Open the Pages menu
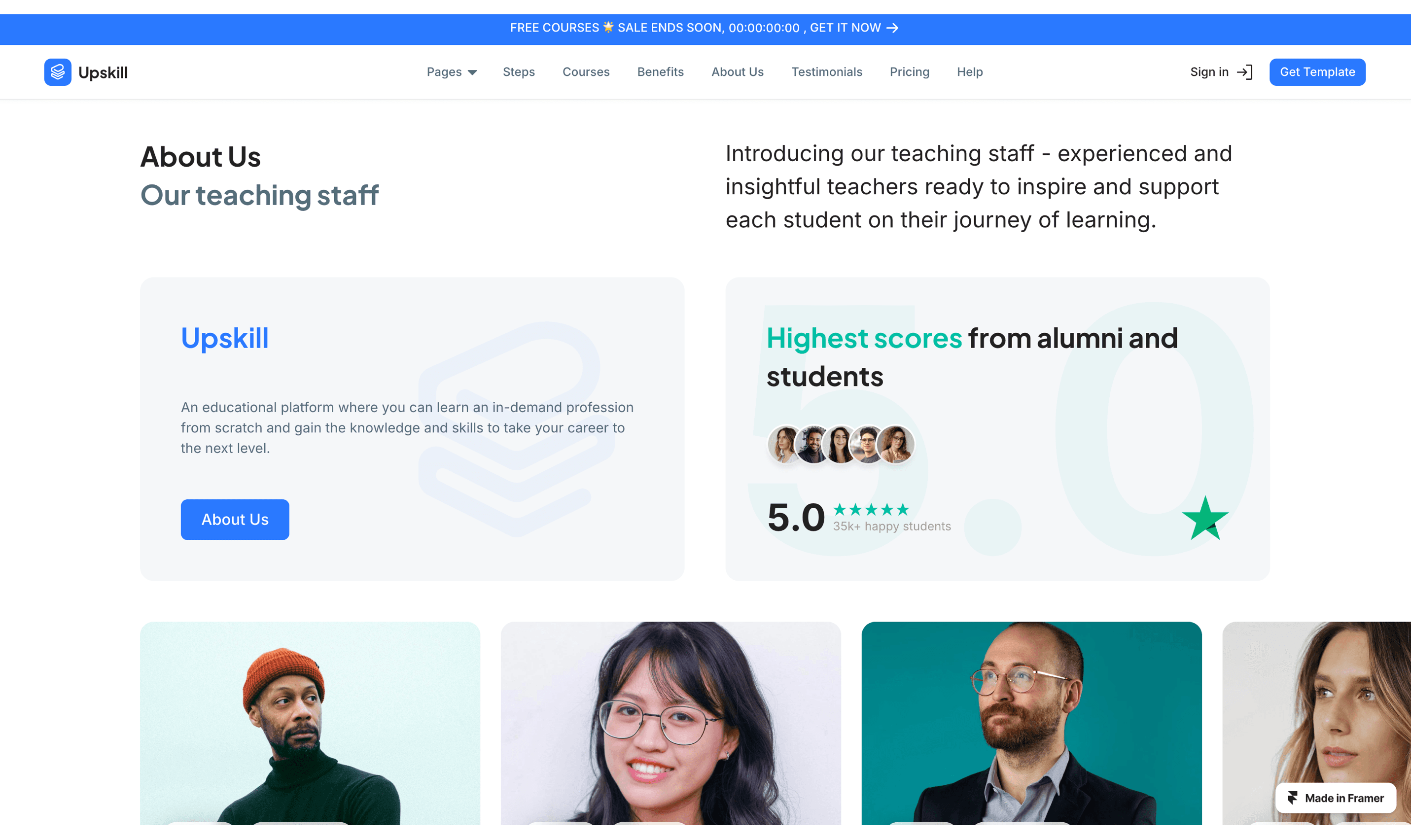 point(452,72)
